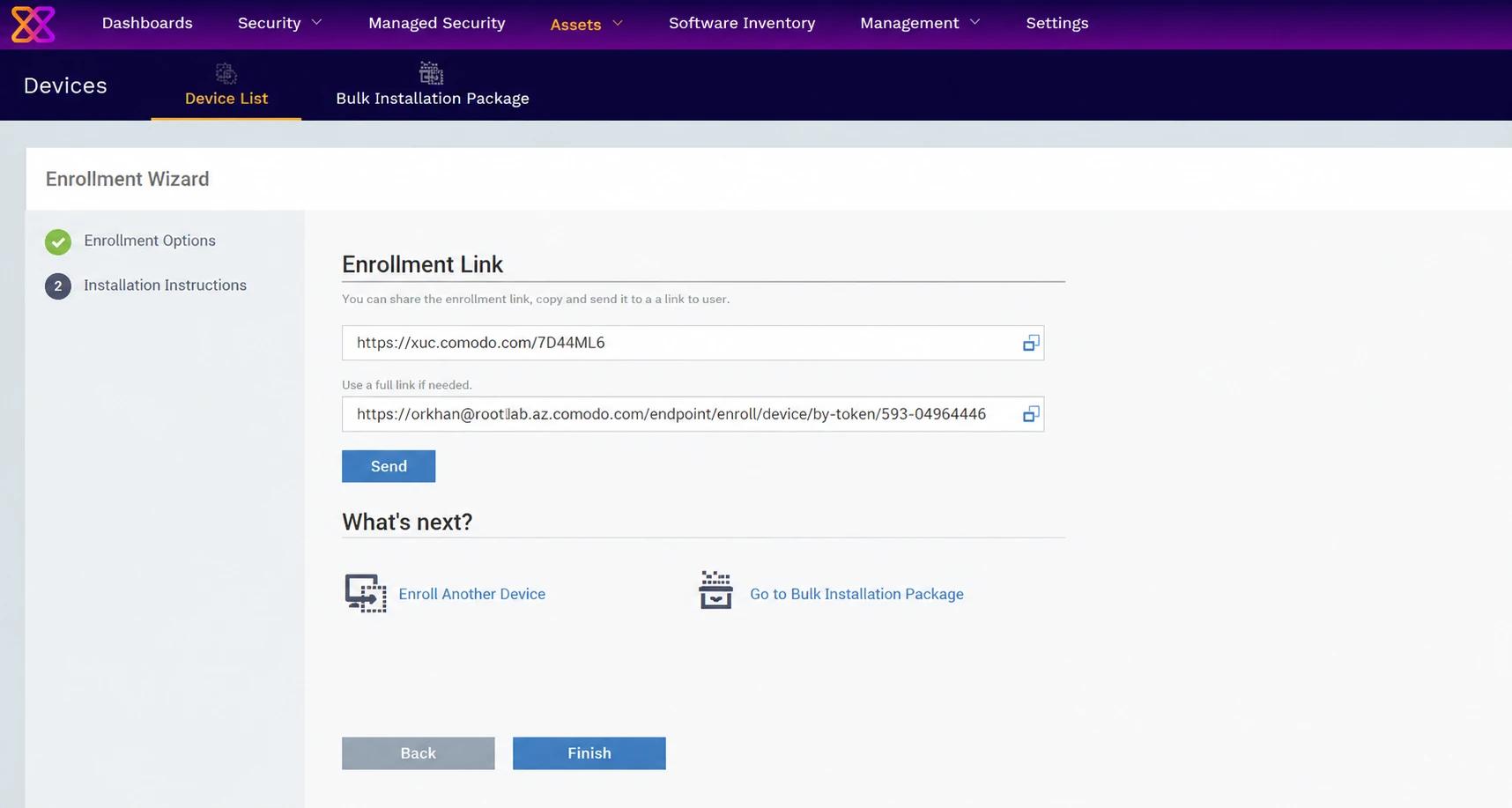This screenshot has height=808, width=1512.
Task: Open the Settings menu item
Action: (x=1057, y=23)
